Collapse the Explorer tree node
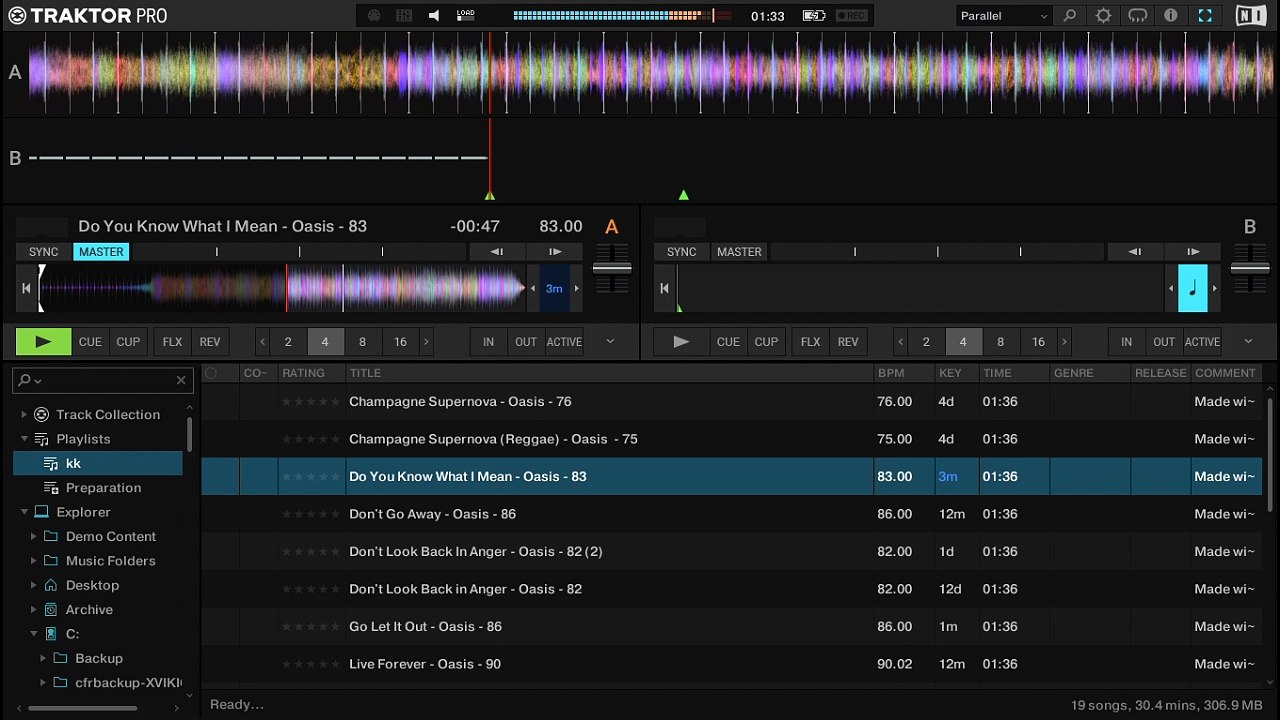The height and width of the screenshot is (720, 1280). [24, 512]
